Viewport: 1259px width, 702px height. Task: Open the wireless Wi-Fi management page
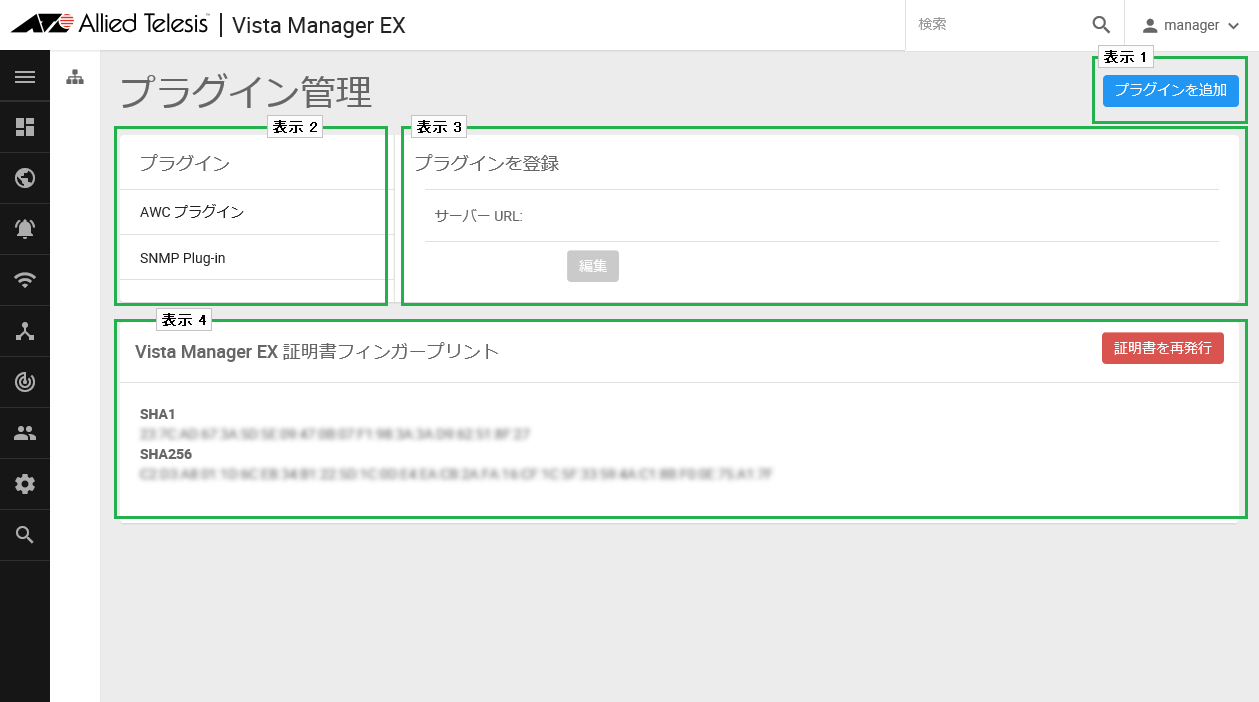pos(25,280)
